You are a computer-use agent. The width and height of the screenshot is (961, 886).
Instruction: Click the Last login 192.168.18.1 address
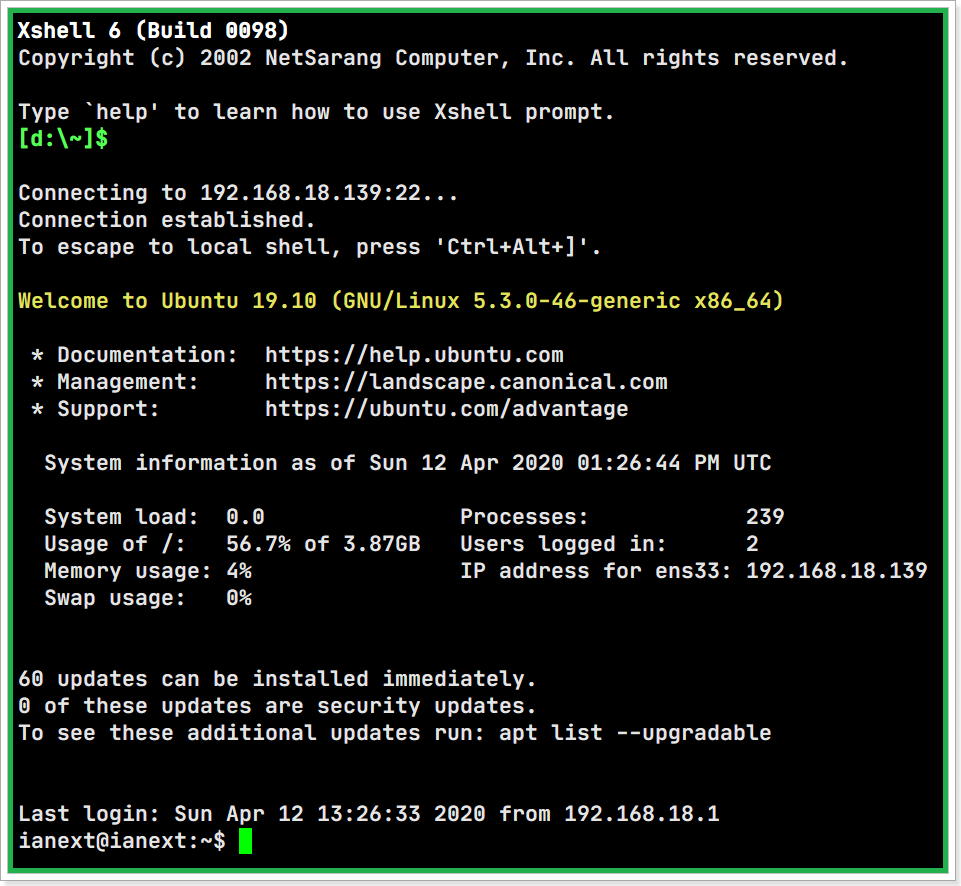click(x=641, y=814)
